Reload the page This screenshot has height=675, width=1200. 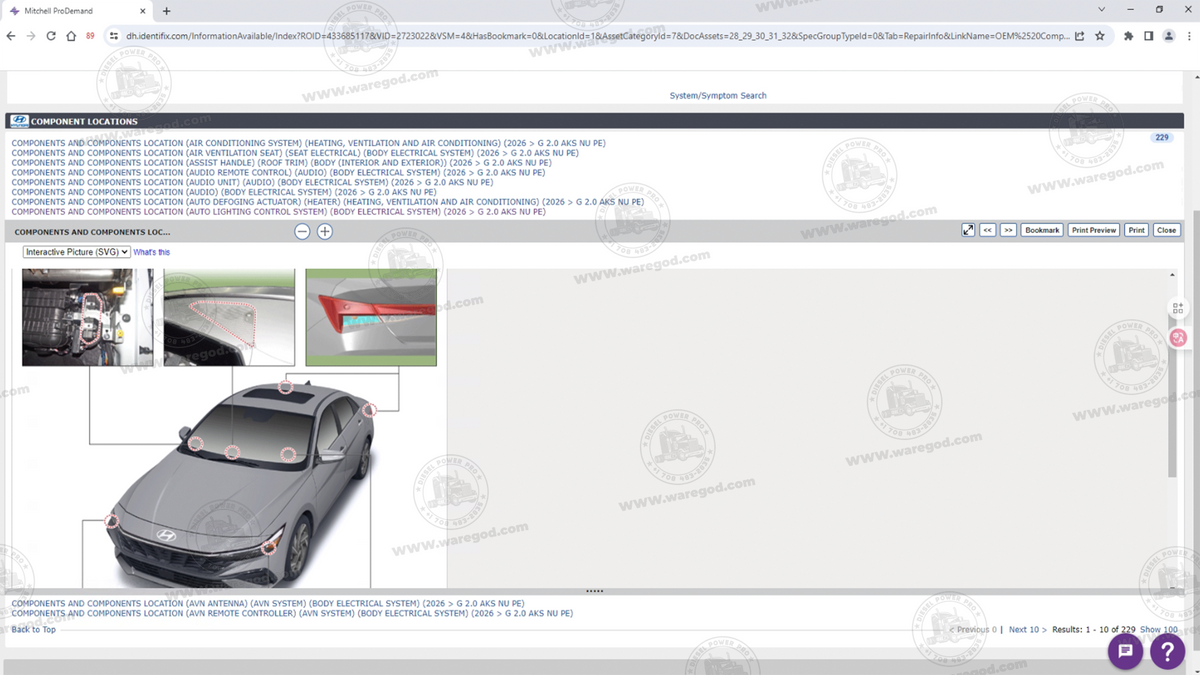(x=51, y=36)
